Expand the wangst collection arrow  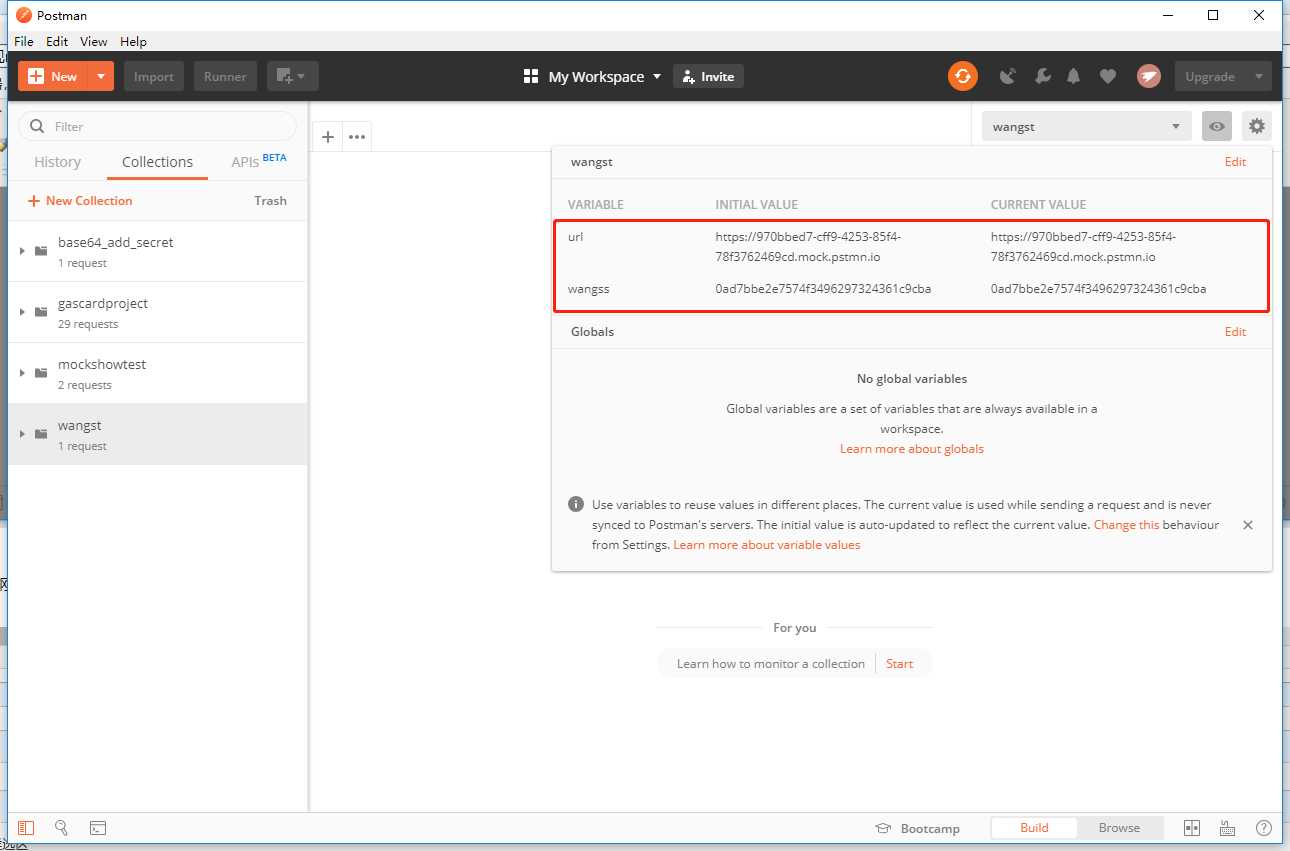[x=22, y=434]
